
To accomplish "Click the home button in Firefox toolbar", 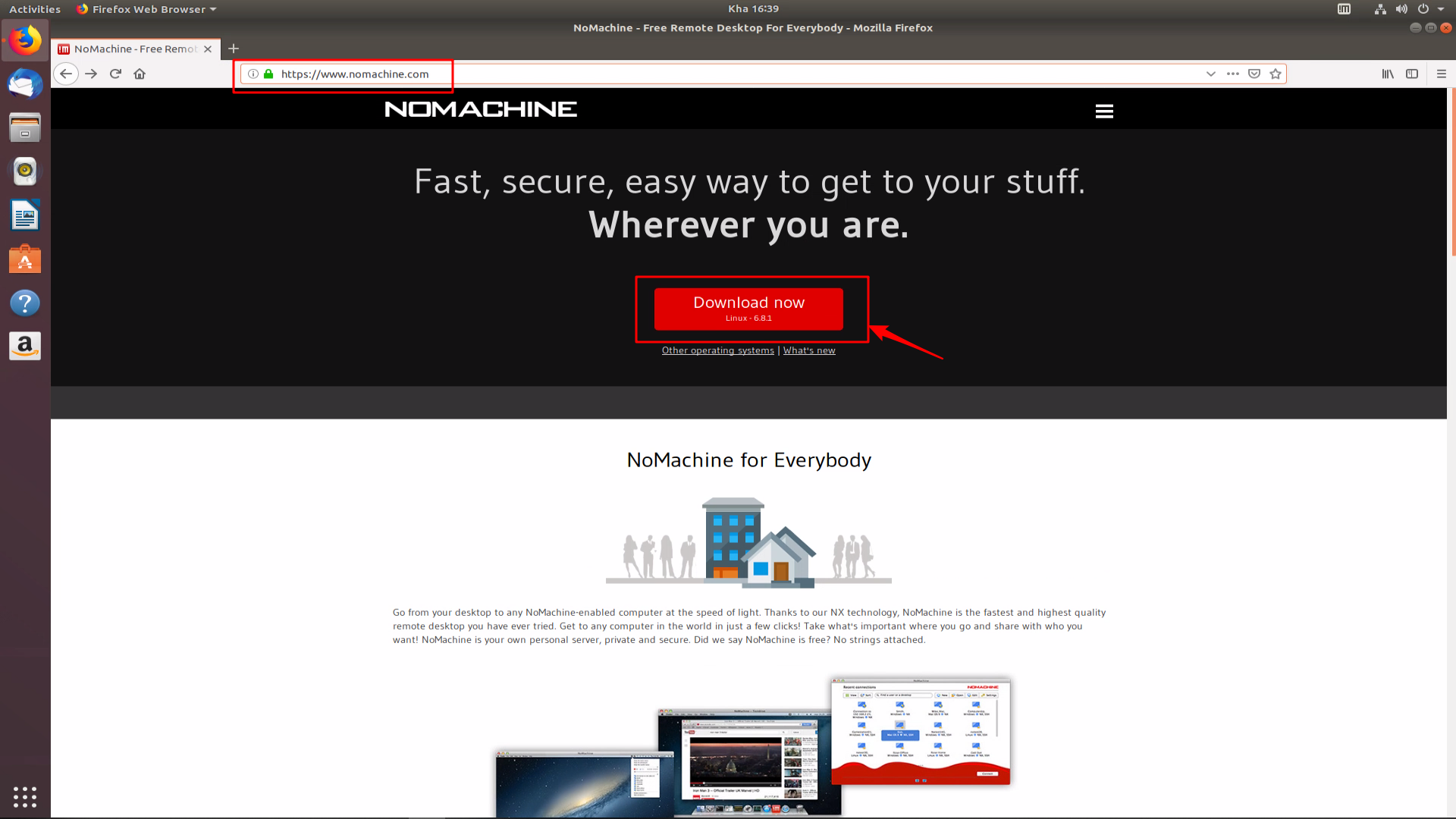I will point(140,73).
